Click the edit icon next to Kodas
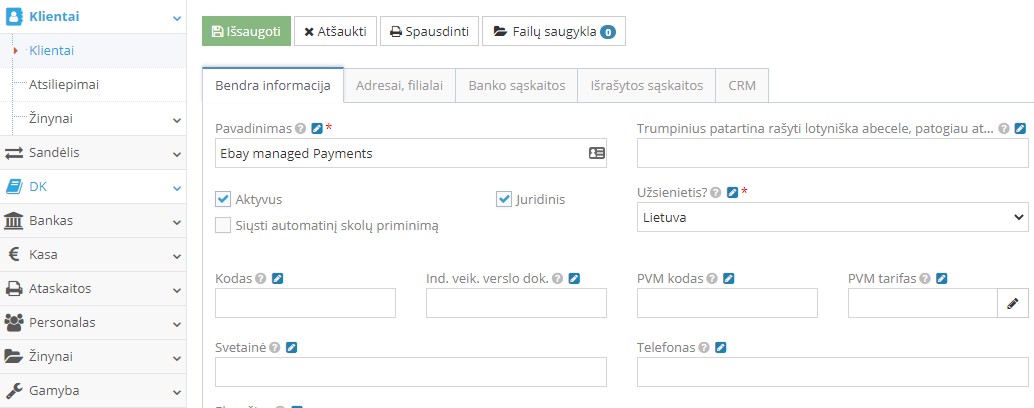1034x408 pixels. click(x=278, y=278)
